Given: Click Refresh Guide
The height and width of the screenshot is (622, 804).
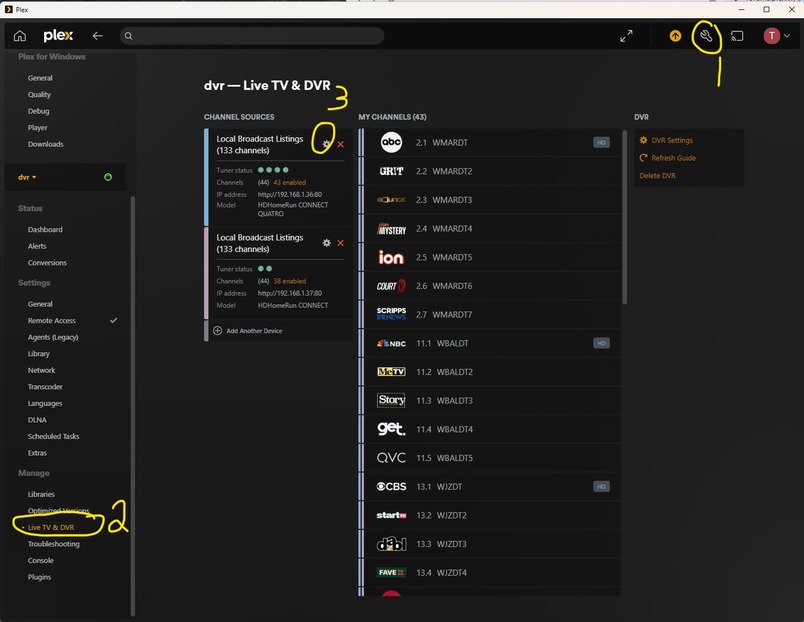Looking at the screenshot, I should (x=668, y=158).
